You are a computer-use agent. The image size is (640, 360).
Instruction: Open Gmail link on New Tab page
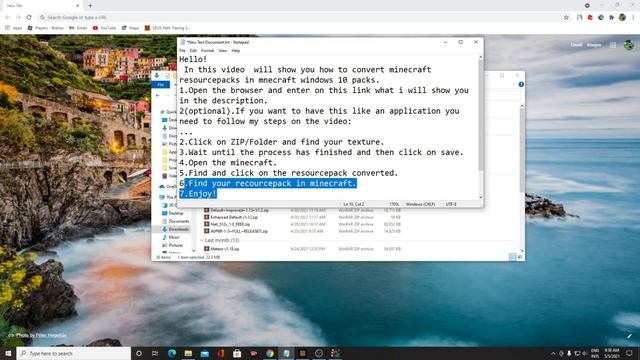coord(576,44)
